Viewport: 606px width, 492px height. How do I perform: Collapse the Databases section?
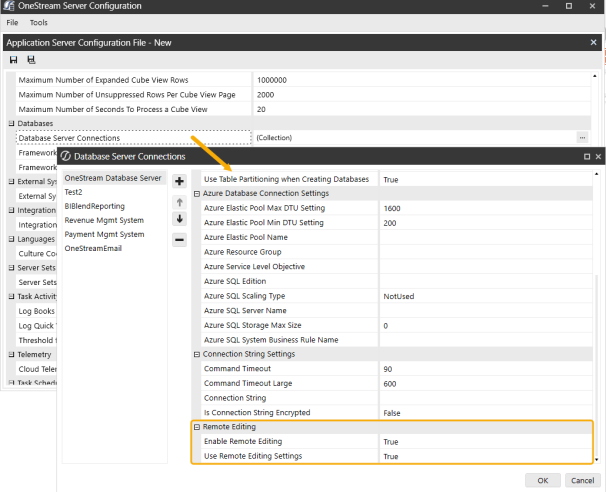coord(12,123)
